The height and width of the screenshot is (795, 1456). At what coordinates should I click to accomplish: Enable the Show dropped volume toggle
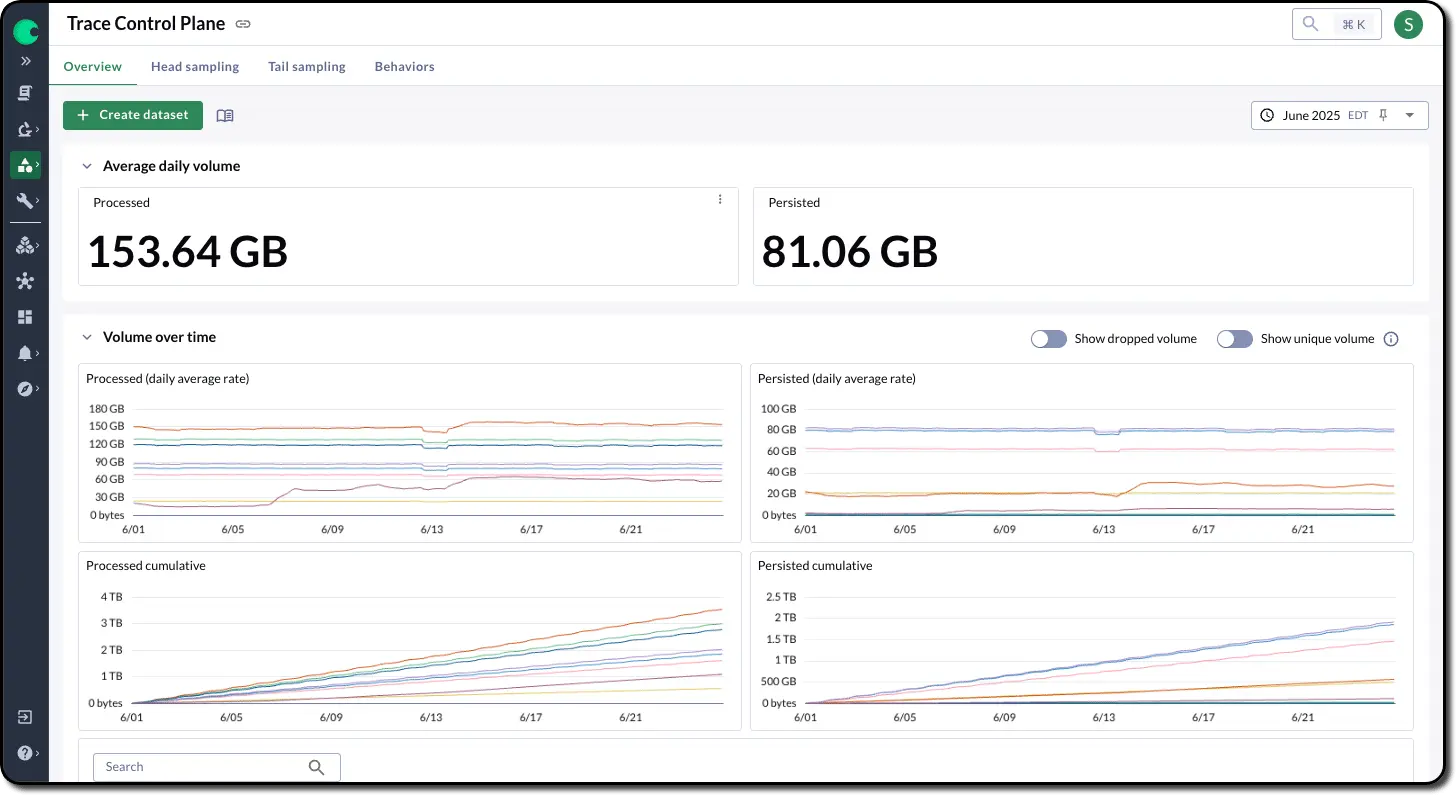click(x=1049, y=339)
